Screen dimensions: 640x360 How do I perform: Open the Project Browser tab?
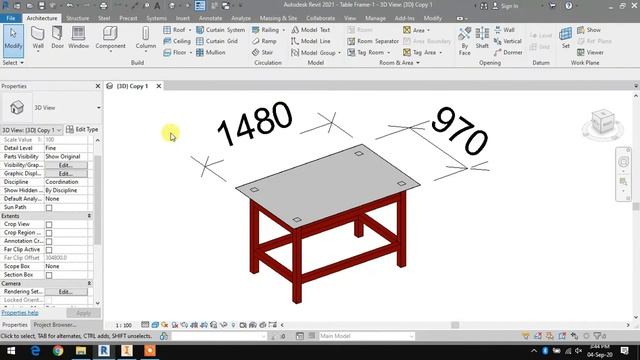(55, 325)
